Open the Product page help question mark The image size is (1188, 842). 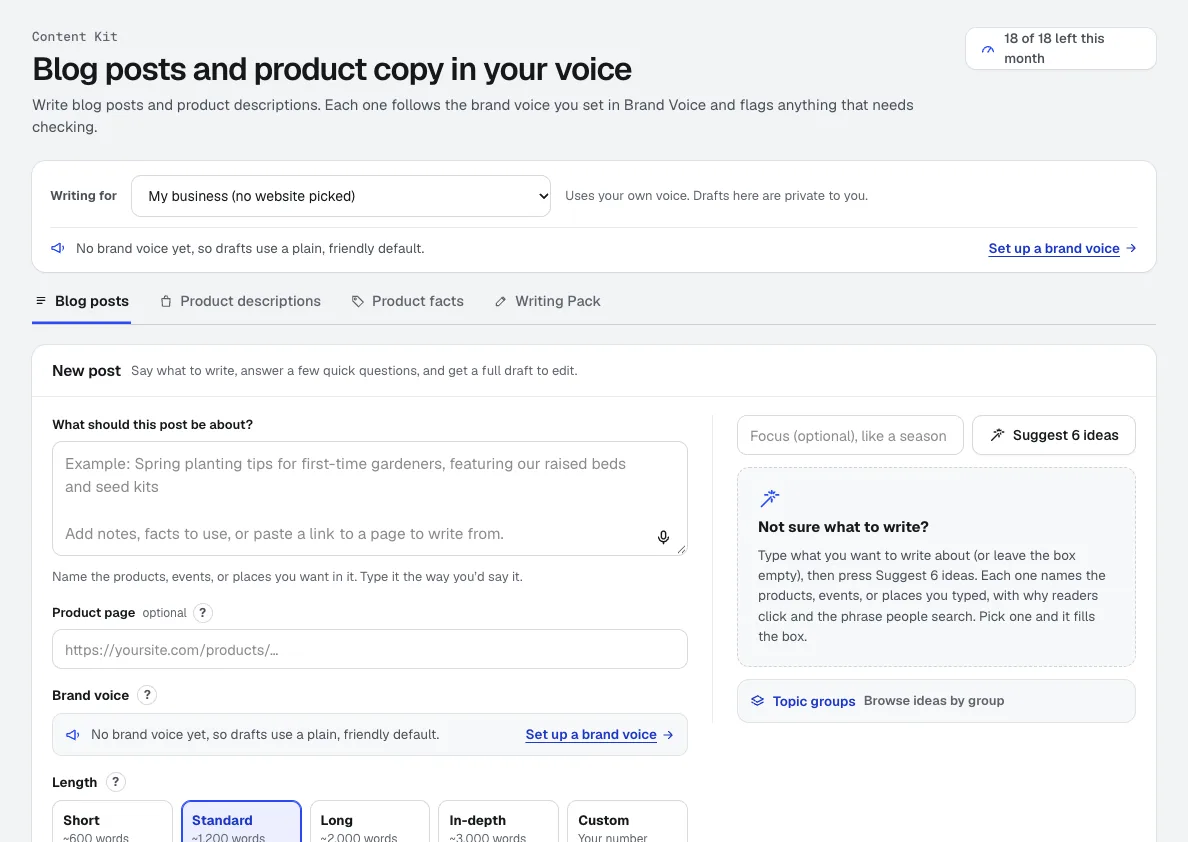(x=202, y=613)
